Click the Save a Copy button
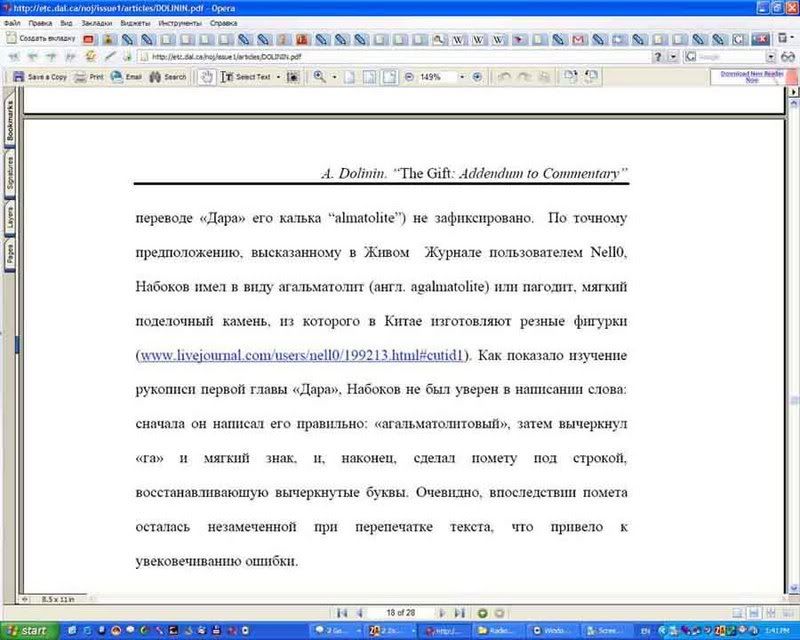 pos(40,77)
